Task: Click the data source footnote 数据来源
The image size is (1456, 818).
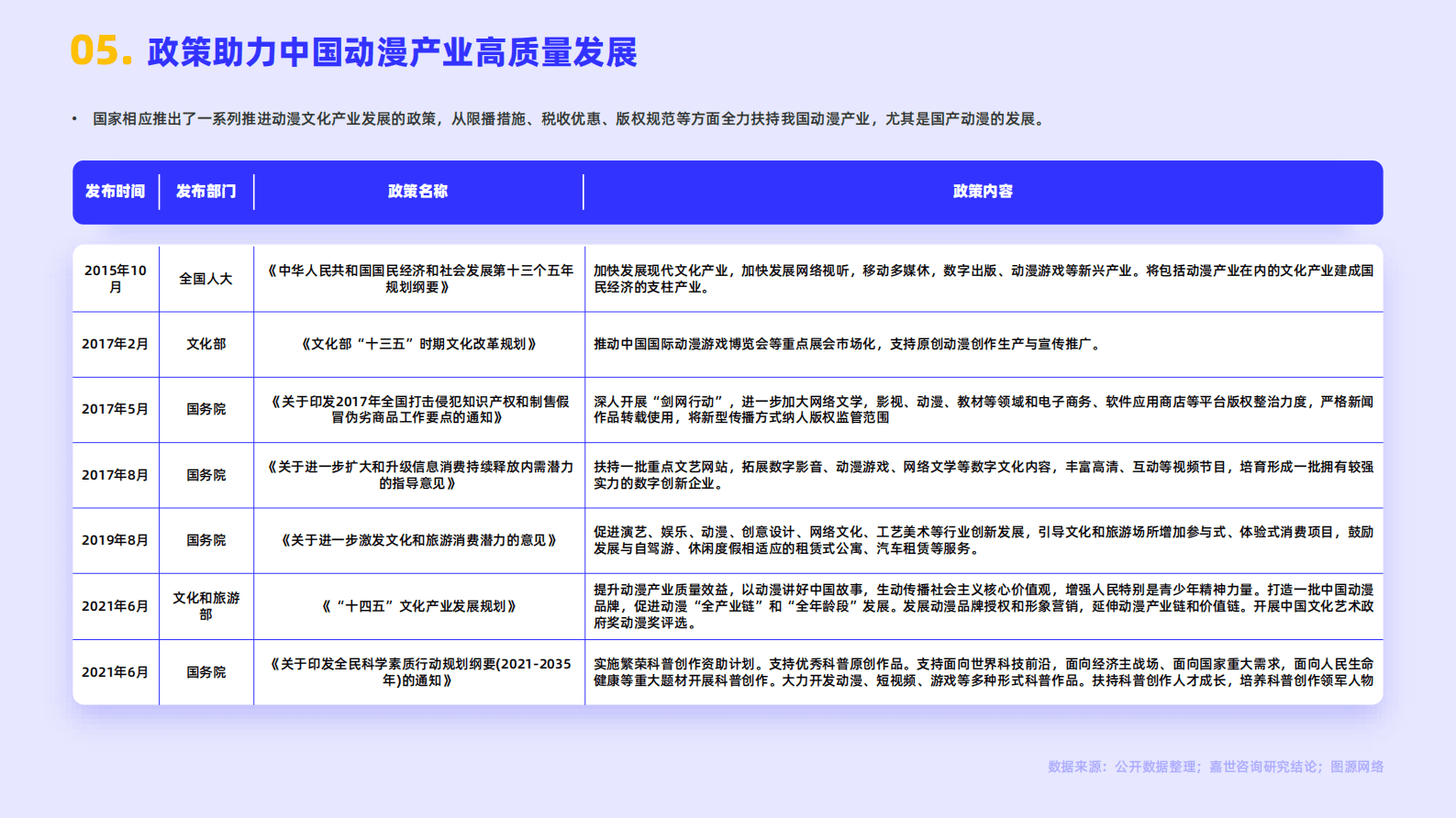Action: pos(1216,767)
